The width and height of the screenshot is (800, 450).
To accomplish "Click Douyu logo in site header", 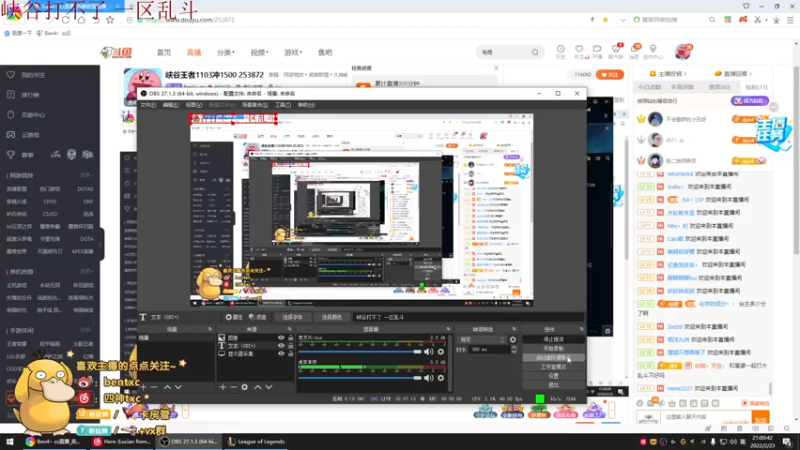I will [116, 52].
